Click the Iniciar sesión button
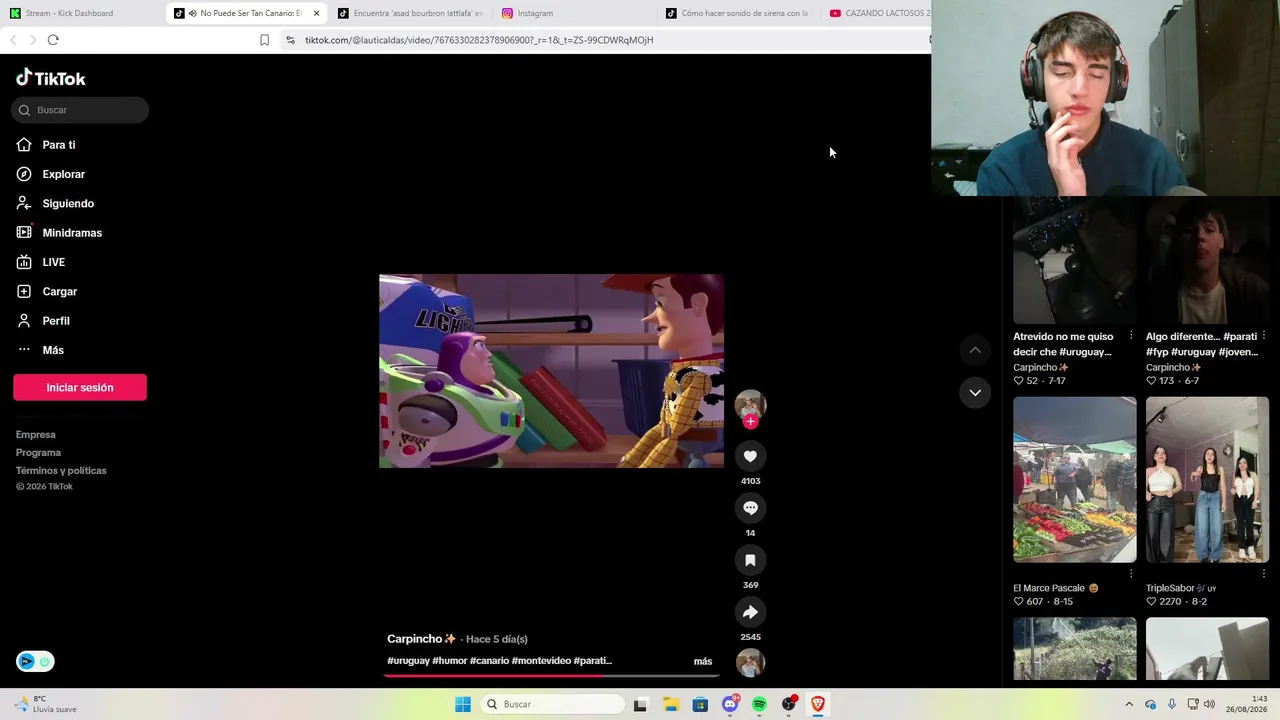 pyautogui.click(x=80, y=387)
